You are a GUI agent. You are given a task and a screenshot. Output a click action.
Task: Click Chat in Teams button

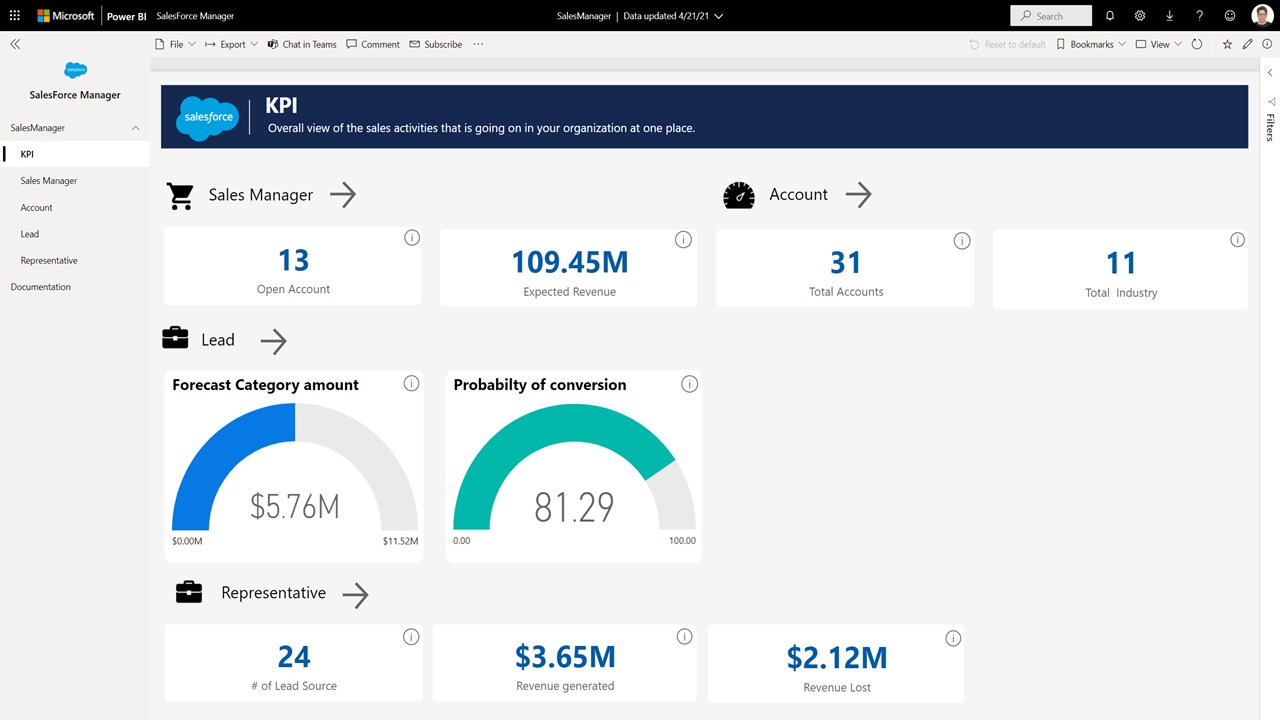pyautogui.click(x=302, y=44)
